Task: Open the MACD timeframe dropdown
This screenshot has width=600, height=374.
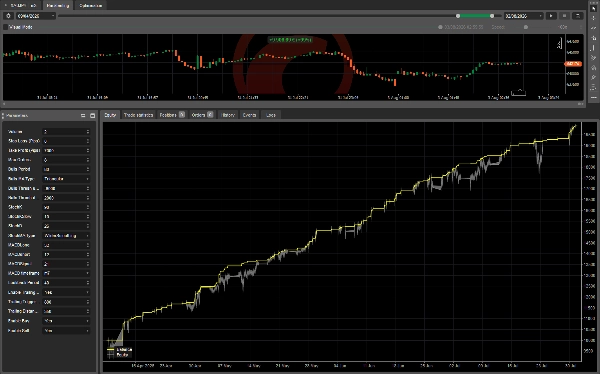Action: point(66,273)
